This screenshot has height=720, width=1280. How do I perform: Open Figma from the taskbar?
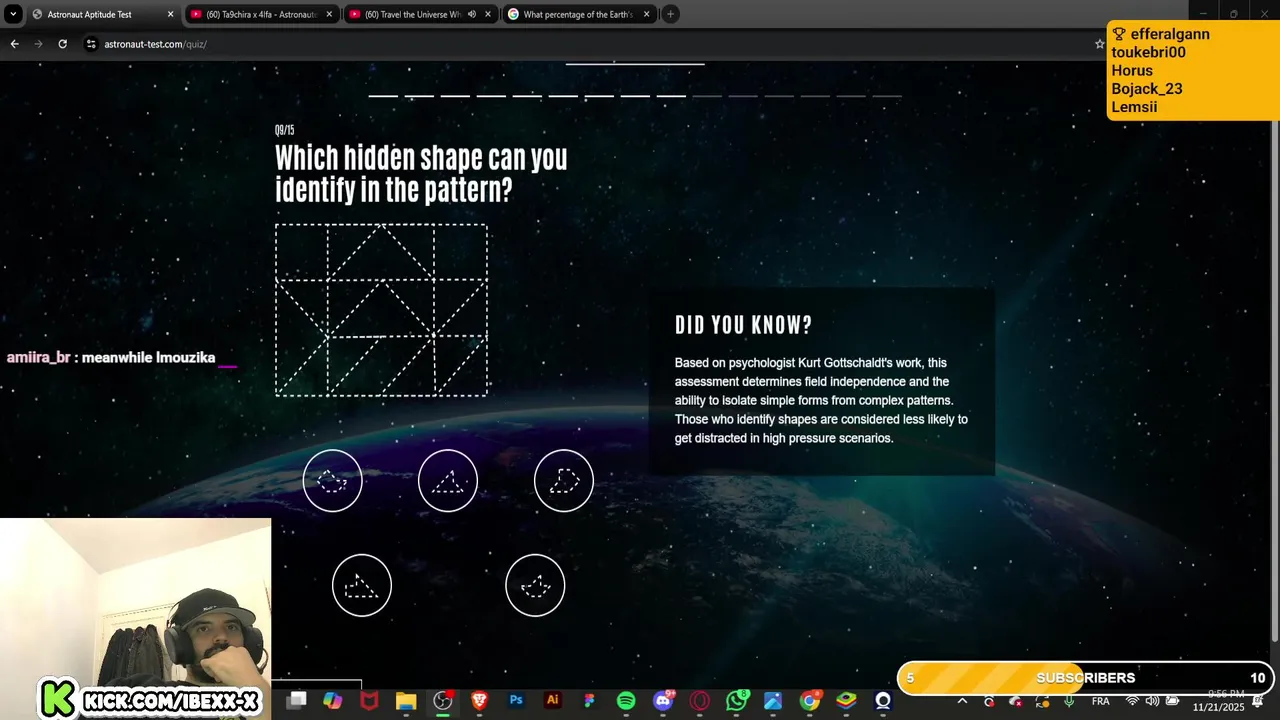click(x=589, y=701)
